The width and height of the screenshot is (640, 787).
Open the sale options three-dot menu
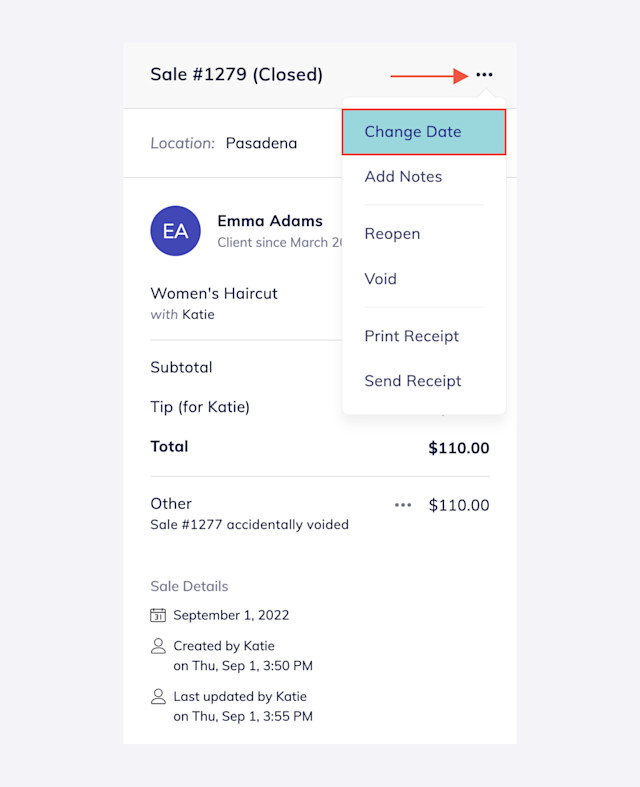click(484, 75)
